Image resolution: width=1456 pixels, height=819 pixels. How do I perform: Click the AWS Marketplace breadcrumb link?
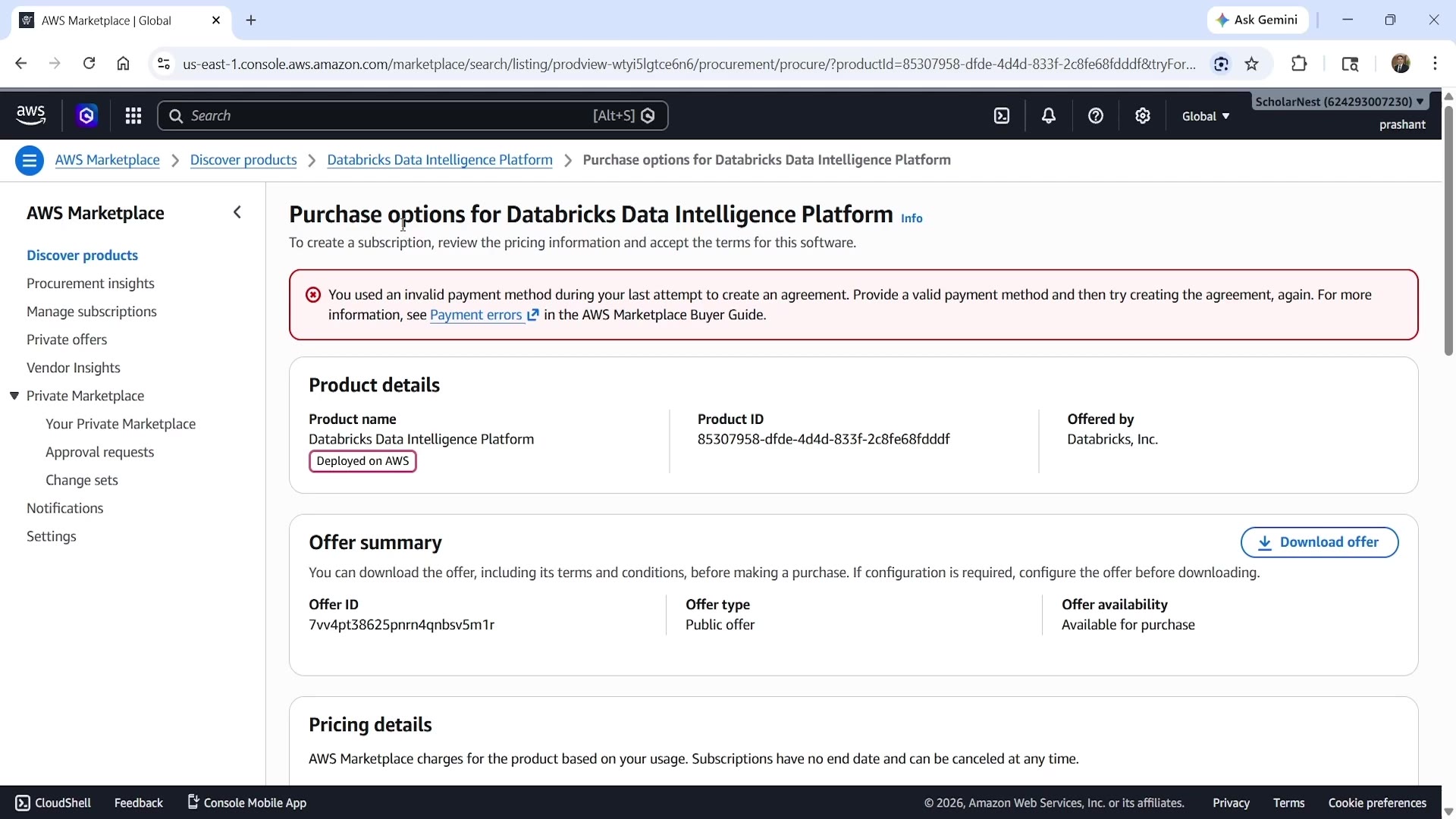[108, 160]
